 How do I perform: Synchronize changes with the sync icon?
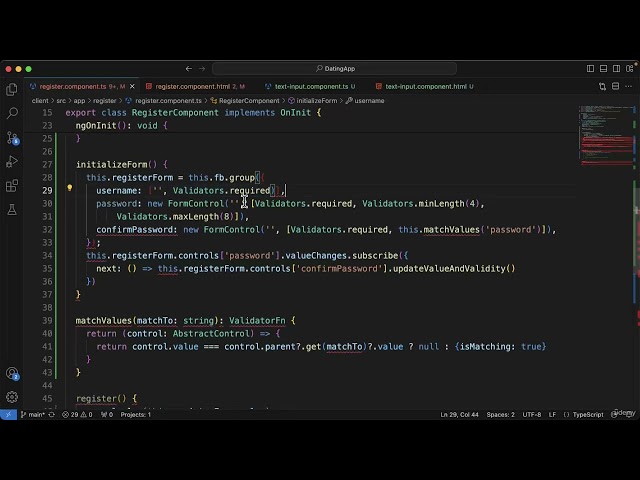(52, 414)
